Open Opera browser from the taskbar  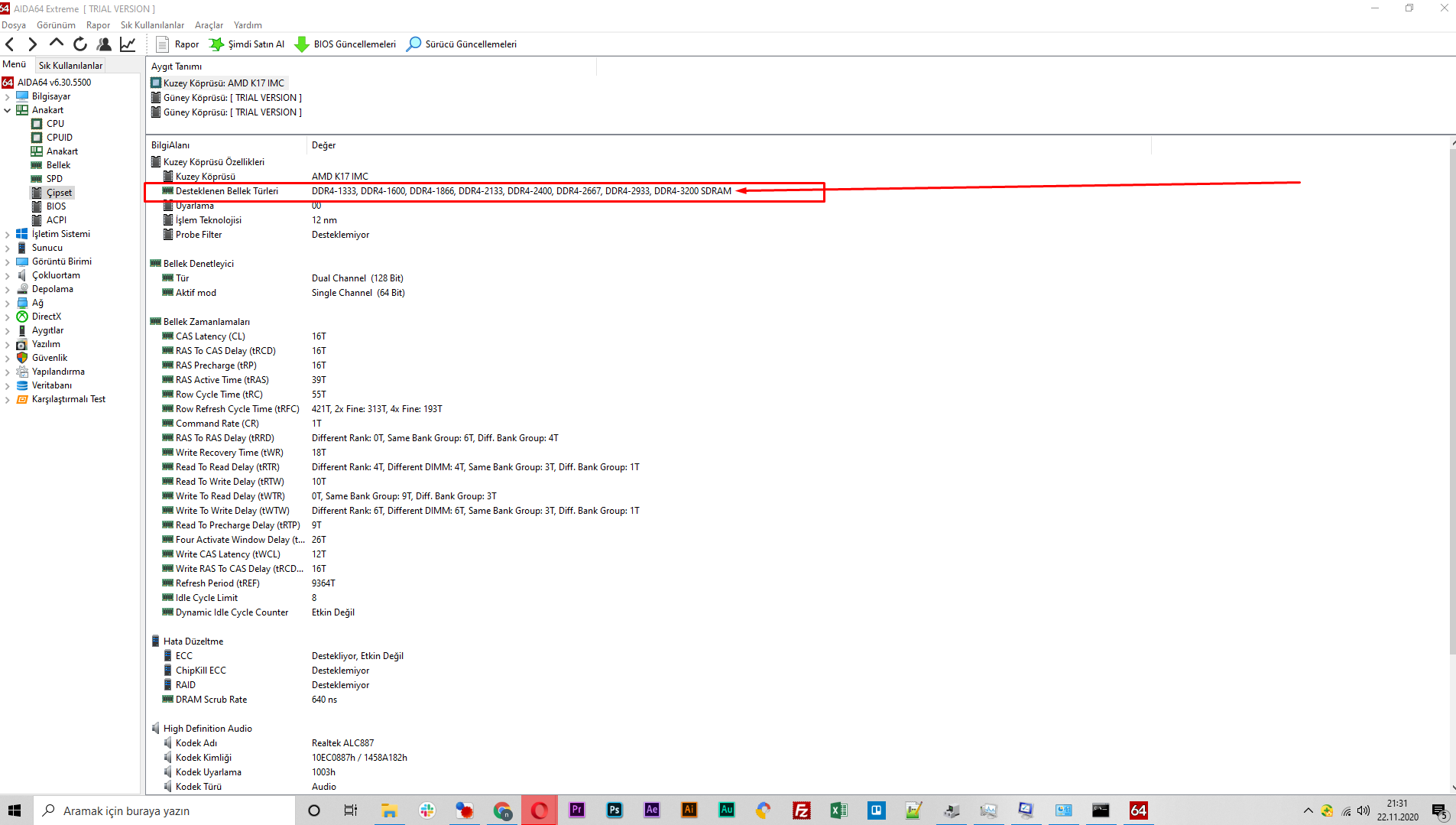click(x=540, y=810)
